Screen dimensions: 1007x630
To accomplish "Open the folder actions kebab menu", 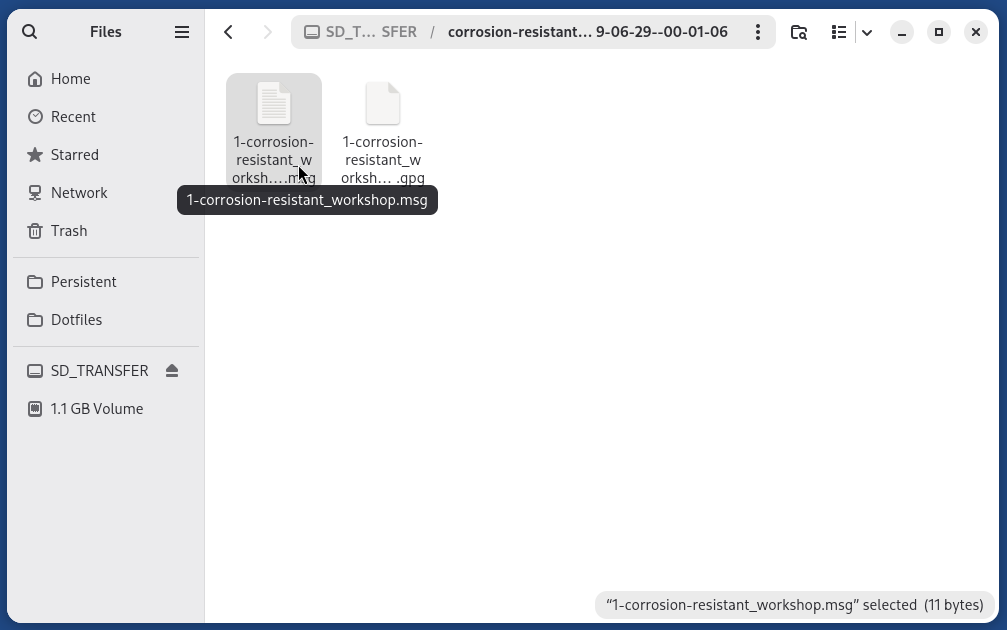I will point(758,31).
